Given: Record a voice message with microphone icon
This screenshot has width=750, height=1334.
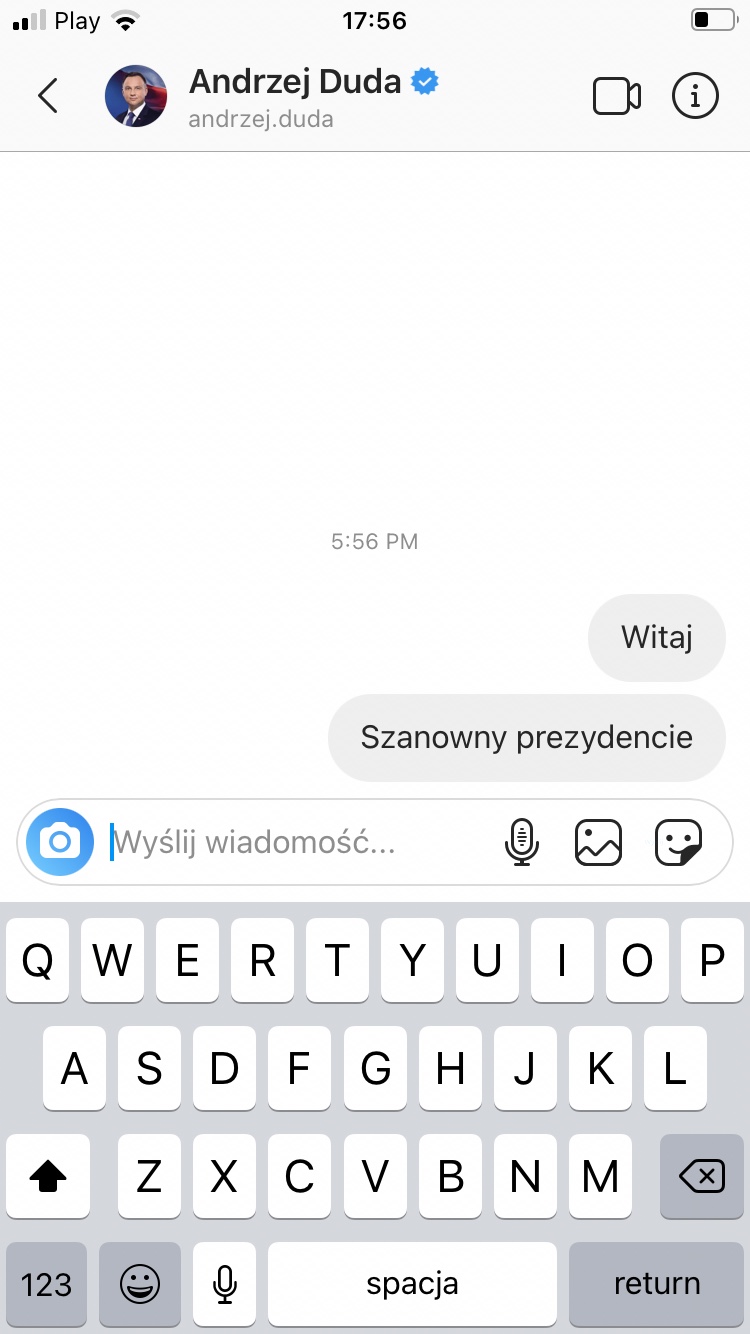Looking at the screenshot, I should pyautogui.click(x=521, y=842).
